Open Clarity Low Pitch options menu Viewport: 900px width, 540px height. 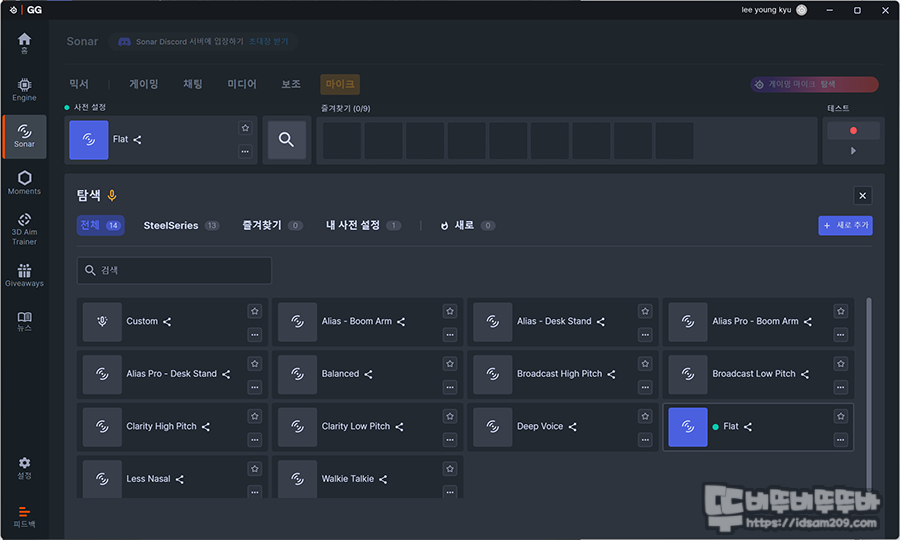(x=450, y=440)
